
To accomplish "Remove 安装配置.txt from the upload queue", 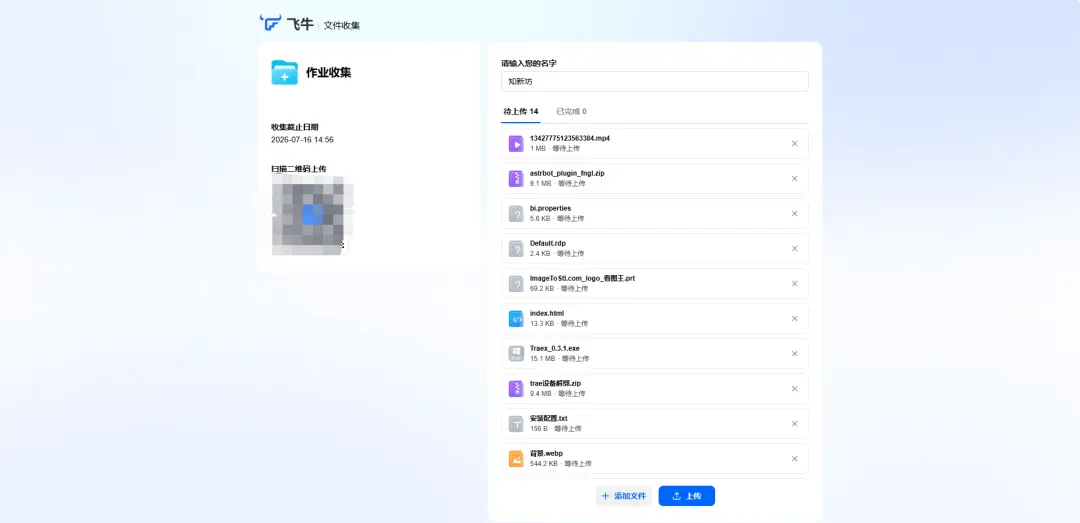I will click(x=794, y=424).
